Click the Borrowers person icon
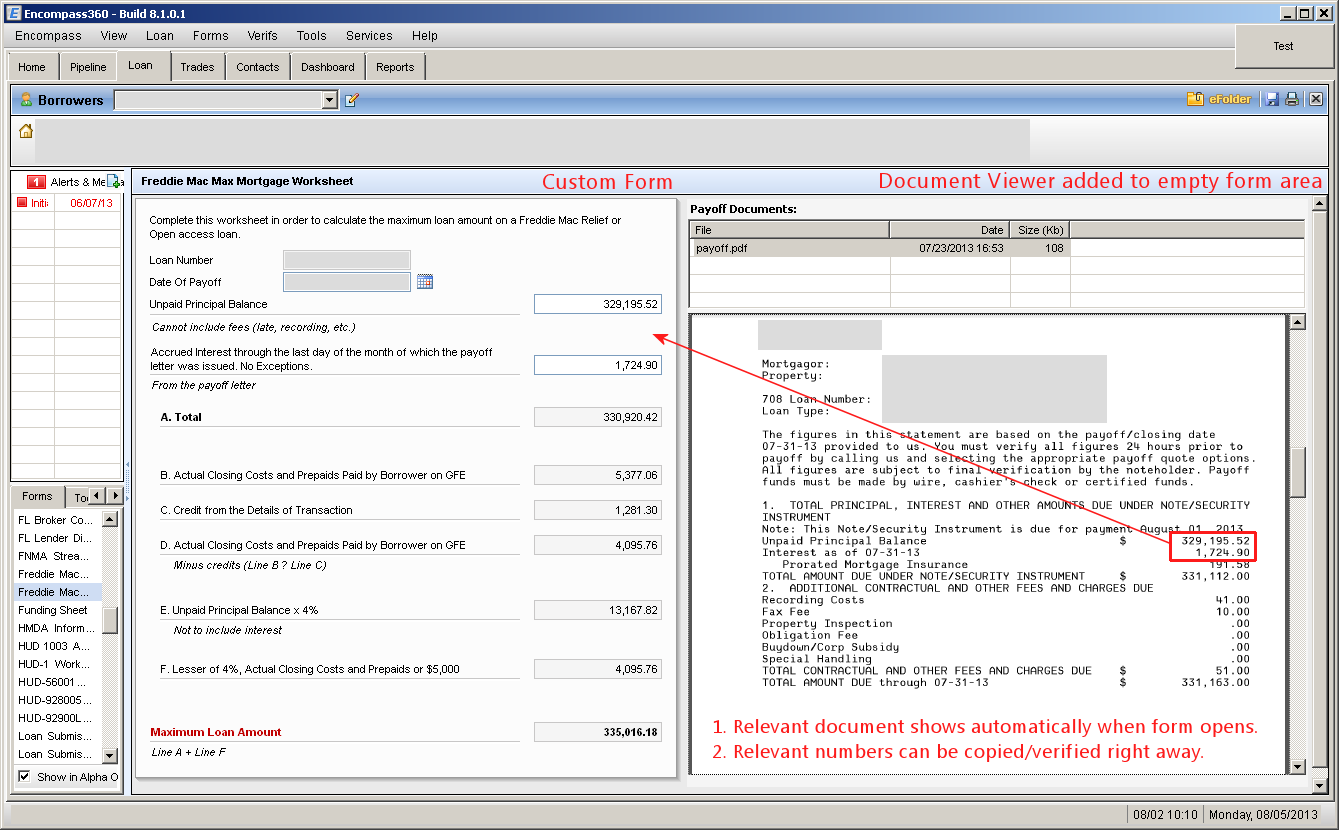 click(26, 100)
